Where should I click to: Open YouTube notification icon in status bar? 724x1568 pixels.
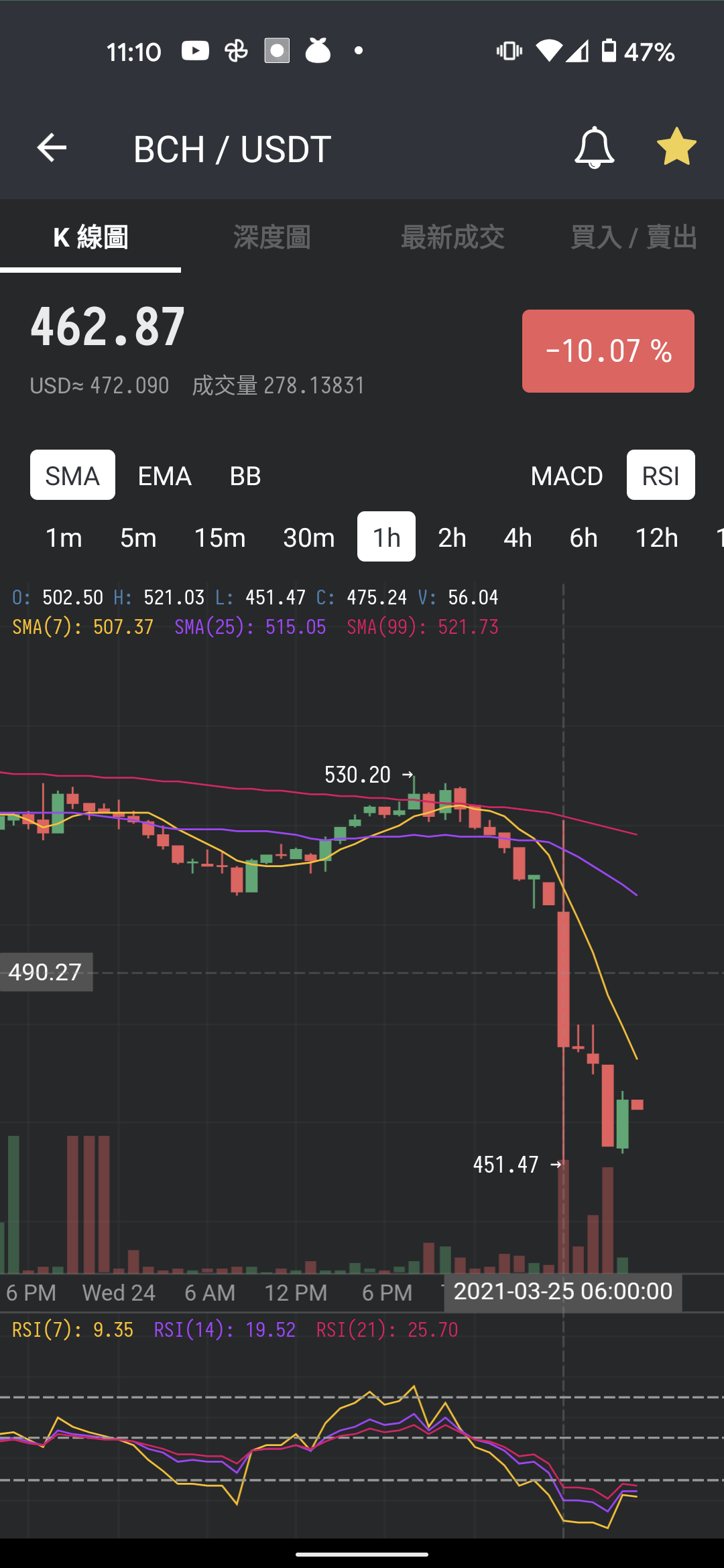[195, 51]
